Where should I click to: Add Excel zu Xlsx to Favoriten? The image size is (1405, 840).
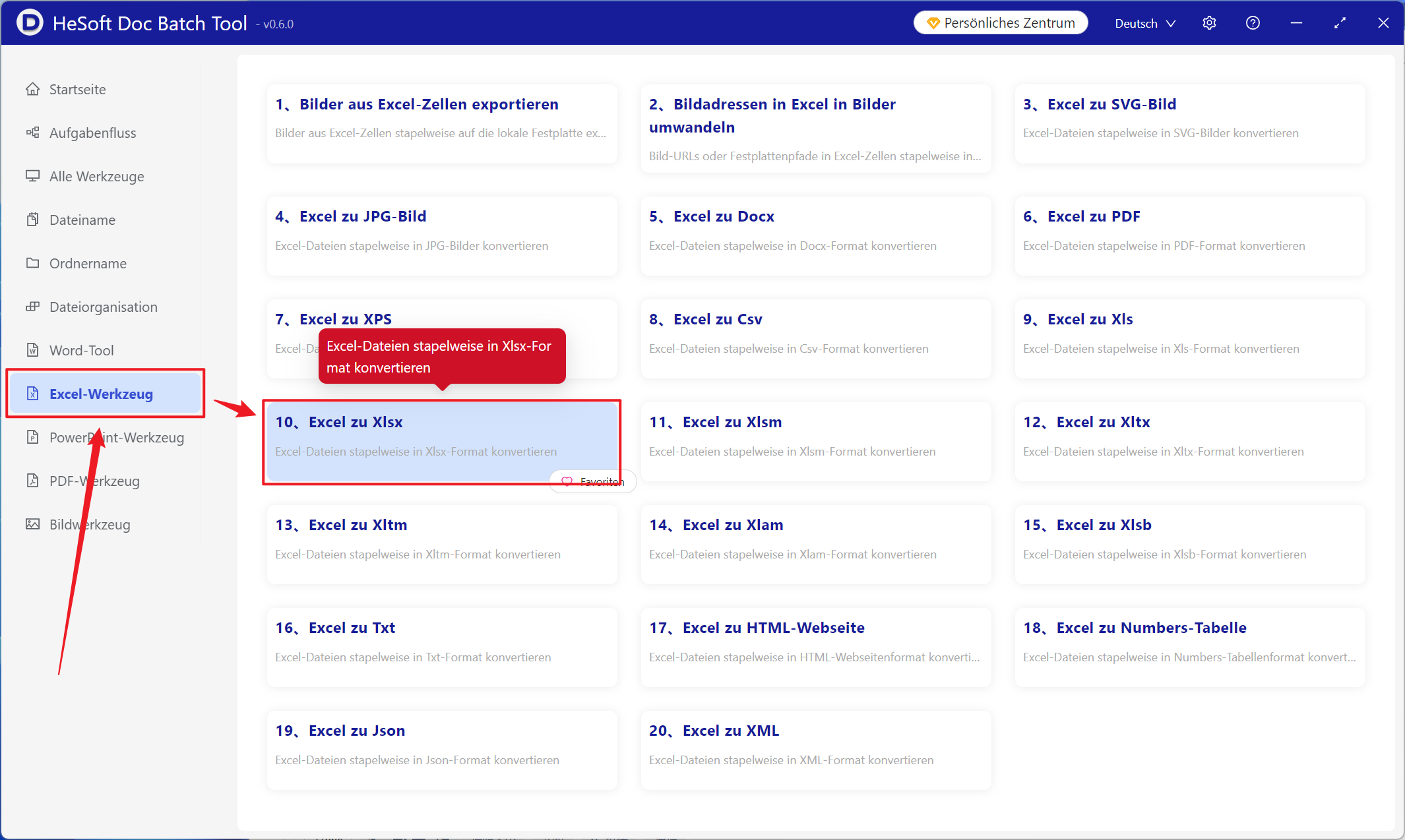click(x=593, y=482)
